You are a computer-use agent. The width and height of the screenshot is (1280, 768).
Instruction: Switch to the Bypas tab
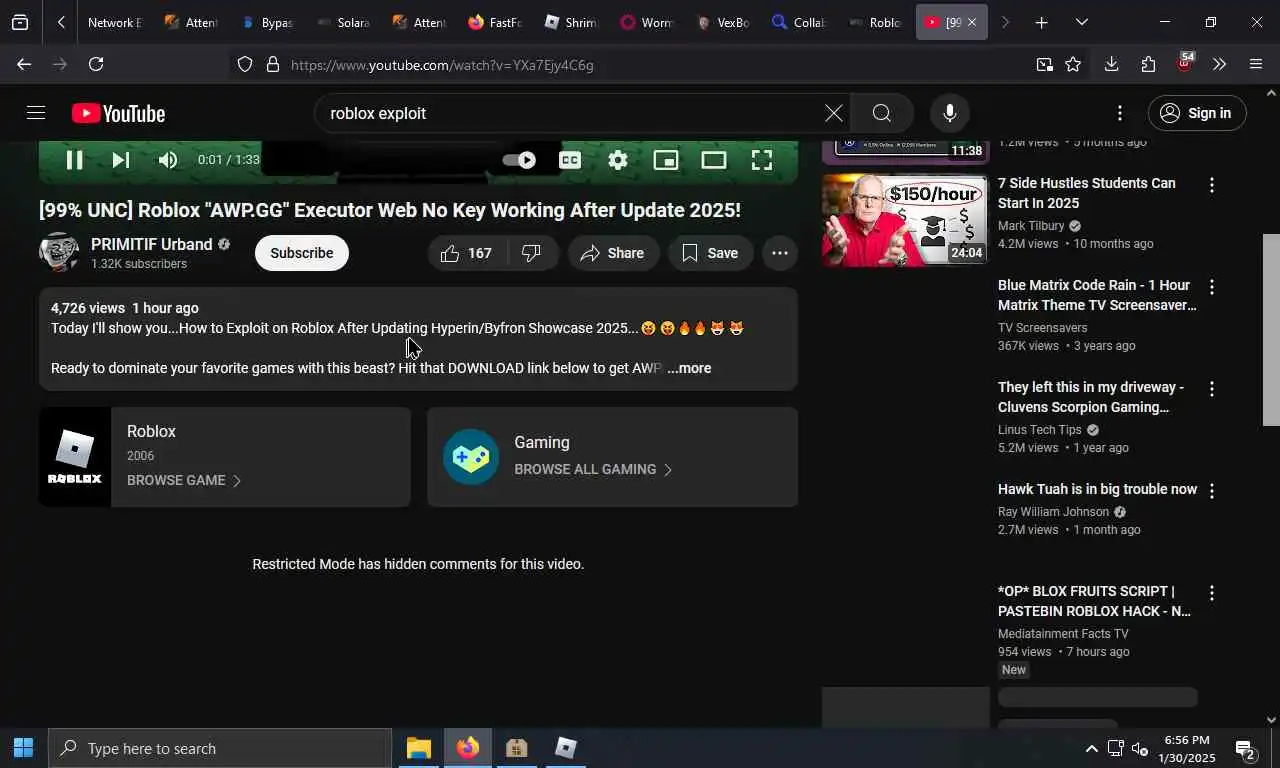(267, 22)
